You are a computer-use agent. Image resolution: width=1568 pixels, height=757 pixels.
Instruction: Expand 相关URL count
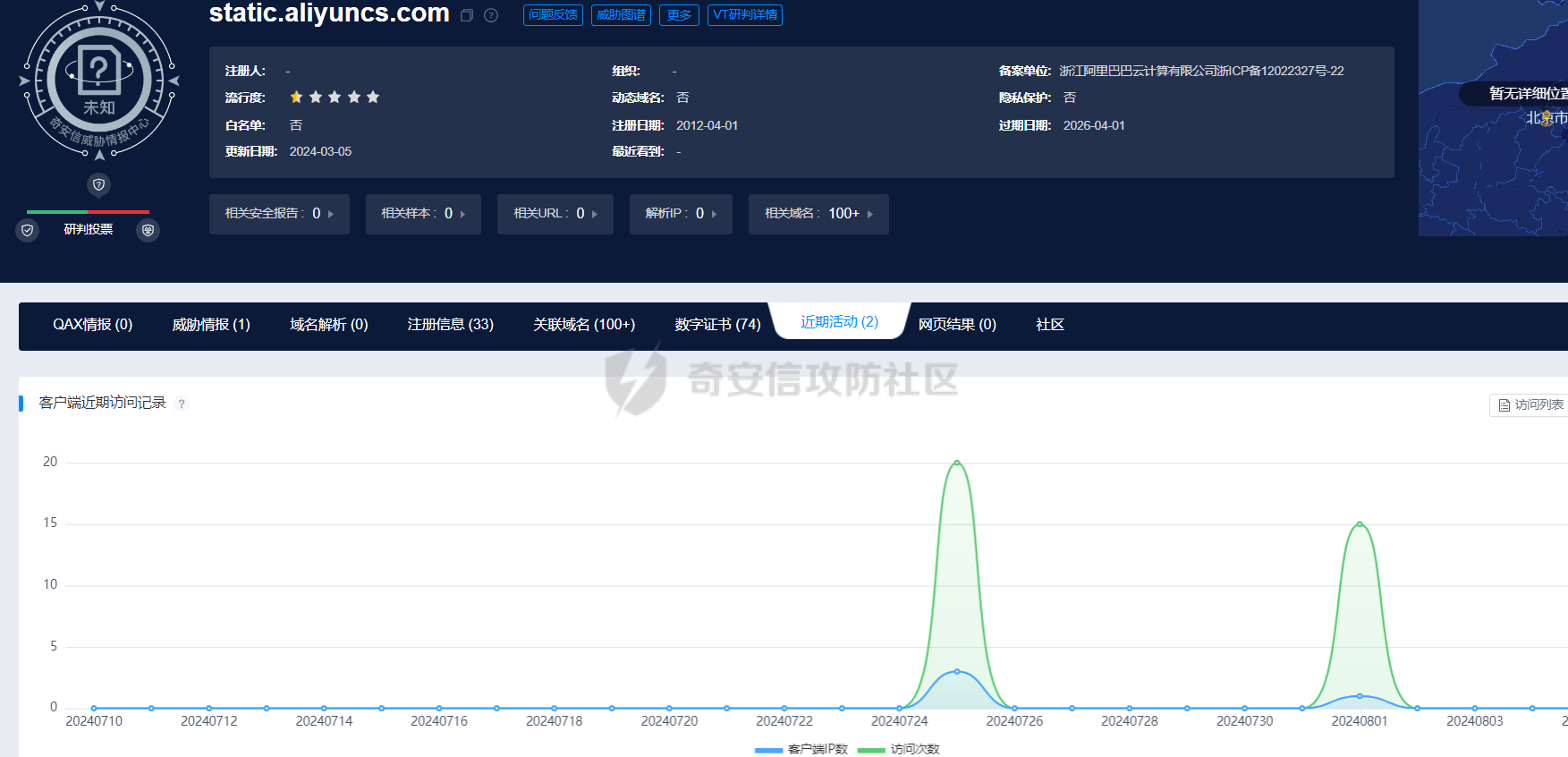[x=555, y=214]
